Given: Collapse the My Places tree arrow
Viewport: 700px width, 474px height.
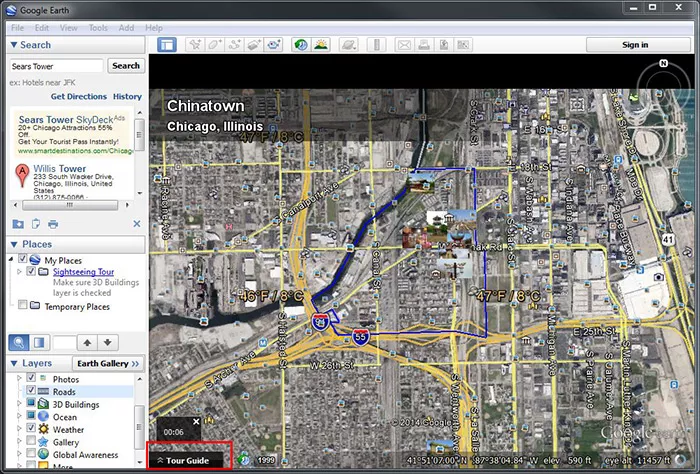Looking at the screenshot, I should click(x=11, y=259).
